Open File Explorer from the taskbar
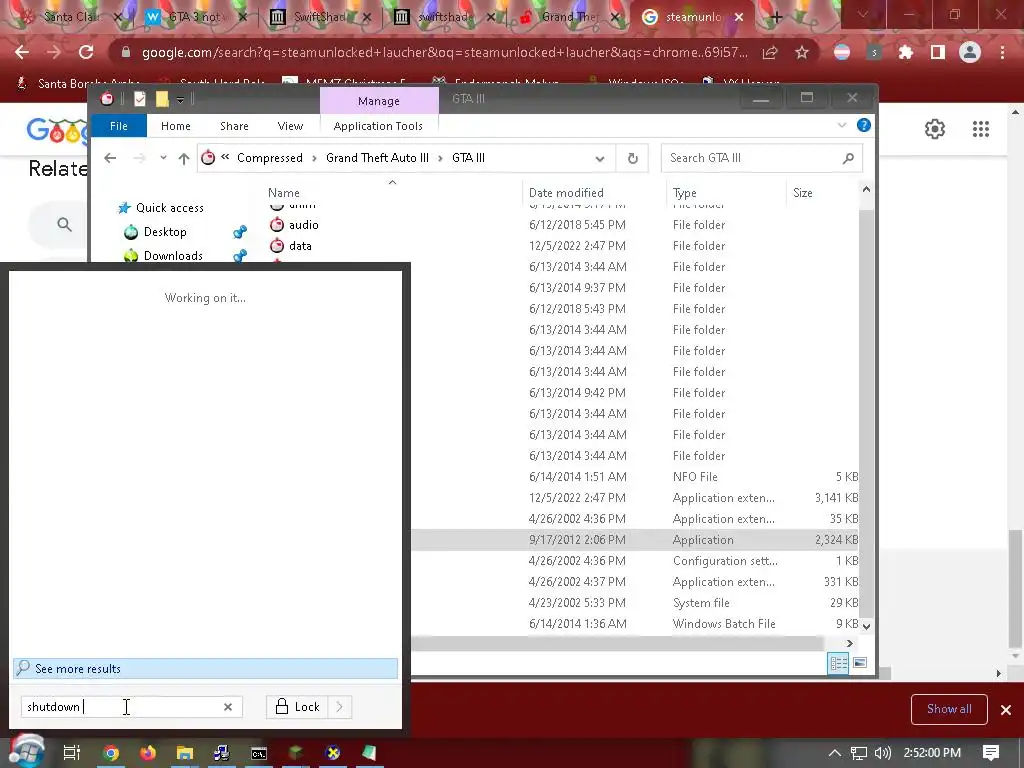Screen dimensions: 1024x768 coord(185,753)
